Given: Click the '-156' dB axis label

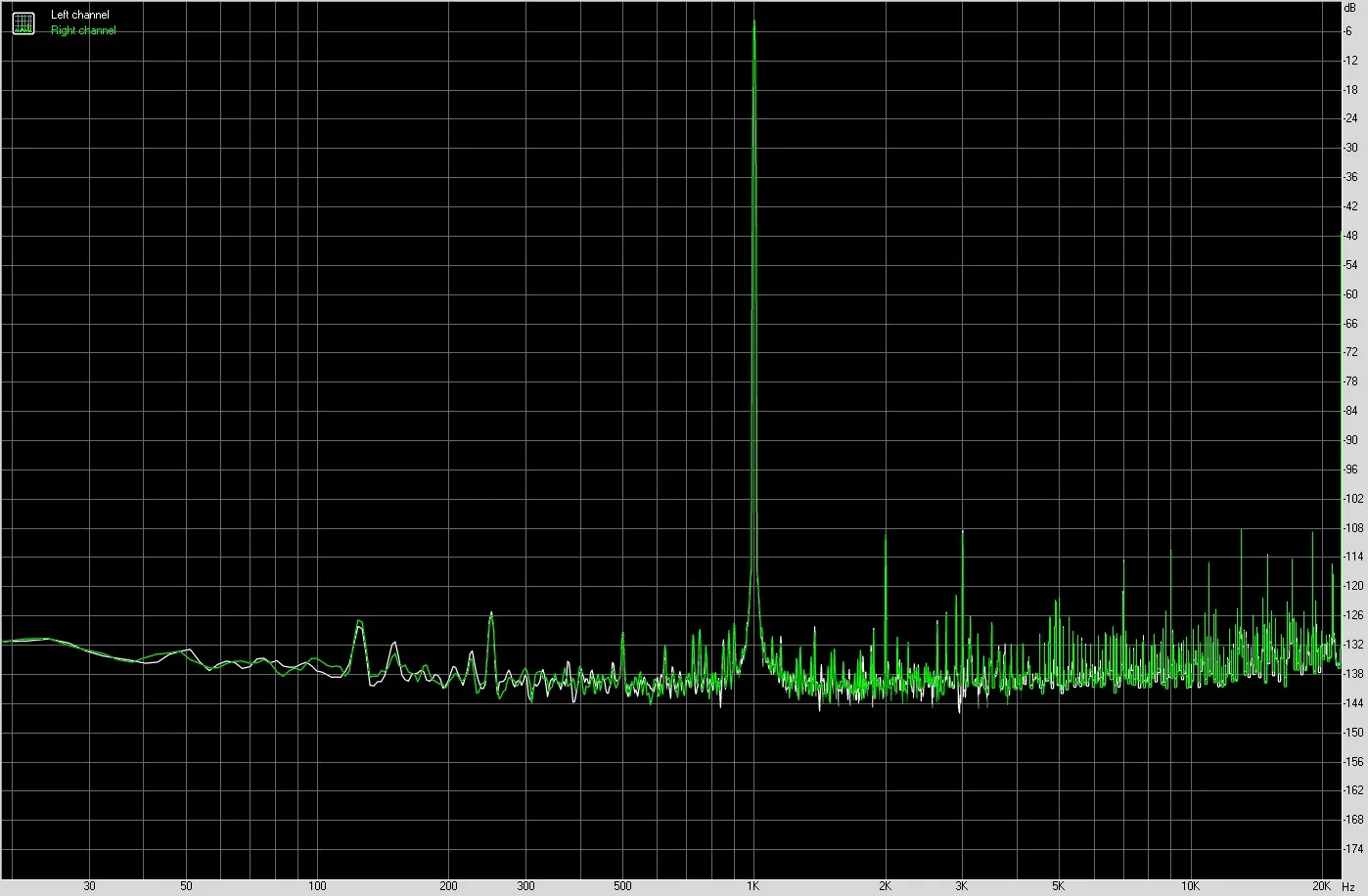Looking at the screenshot, I should [1354, 761].
